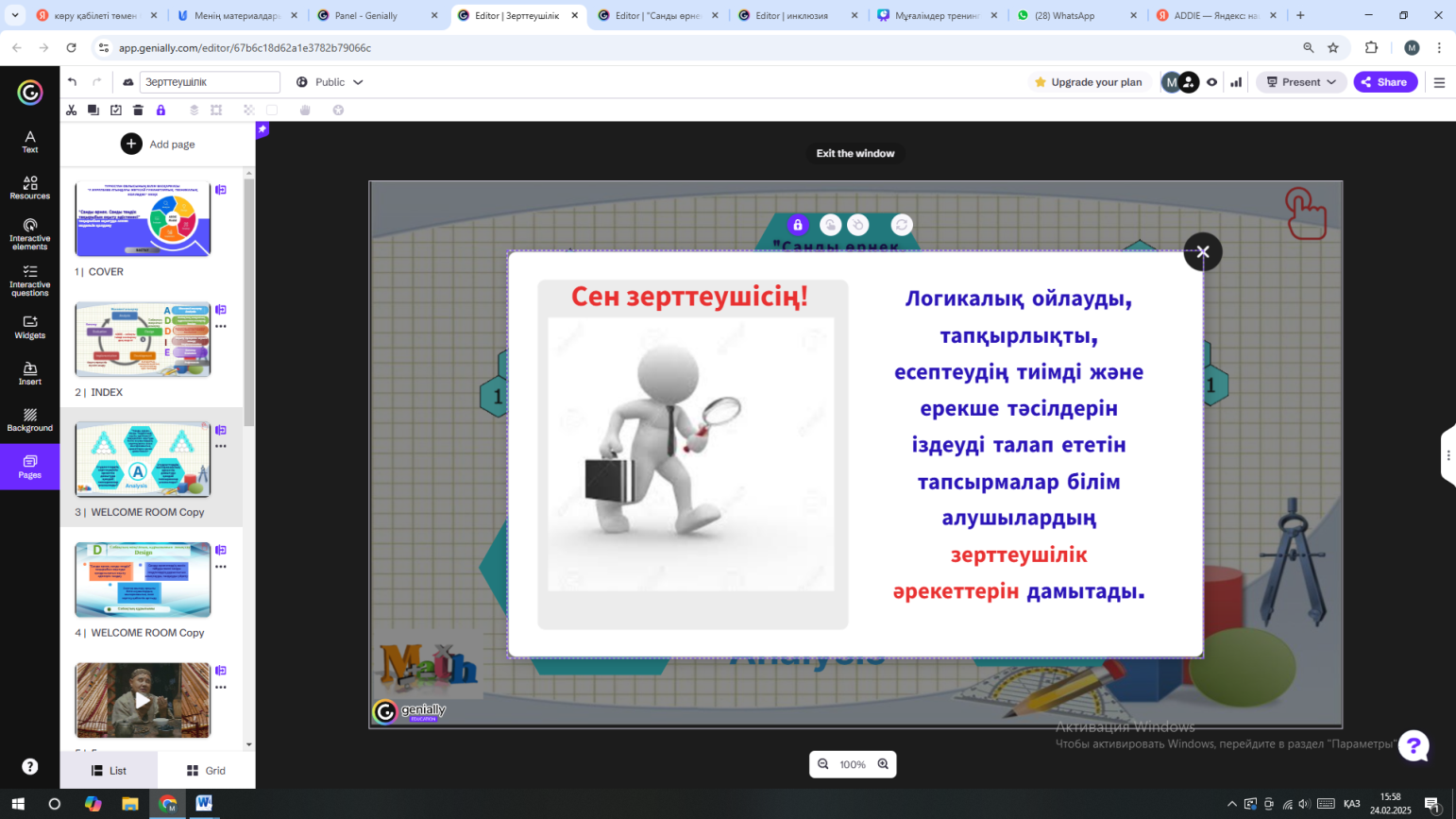The width and height of the screenshot is (1456, 819).
Task: Open the help question mark in left sidebar
Action: 30,766
